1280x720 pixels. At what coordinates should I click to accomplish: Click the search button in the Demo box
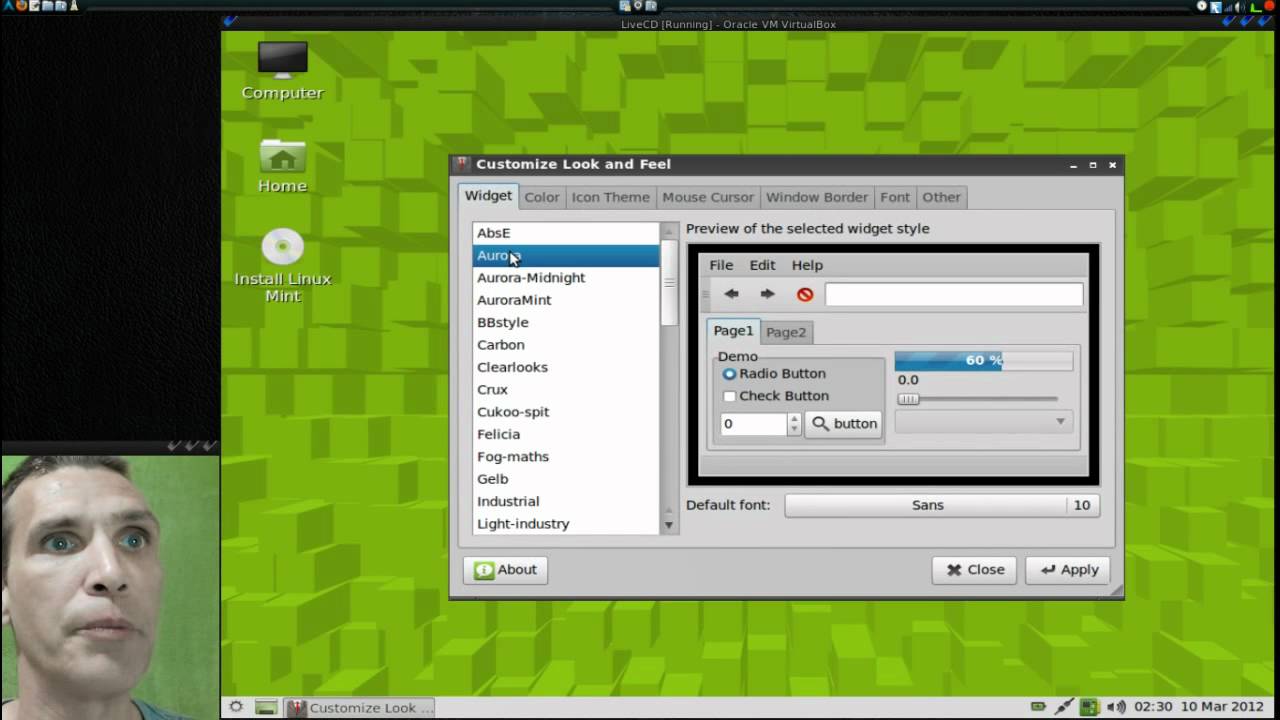(x=843, y=424)
